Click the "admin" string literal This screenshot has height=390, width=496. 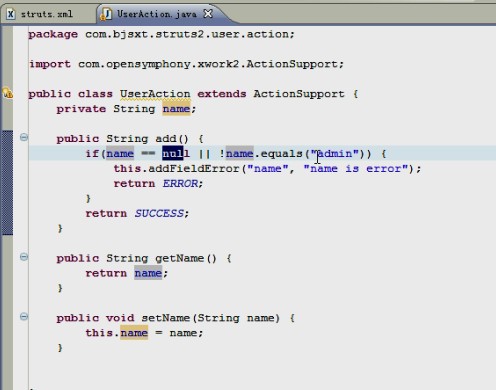click(335, 154)
